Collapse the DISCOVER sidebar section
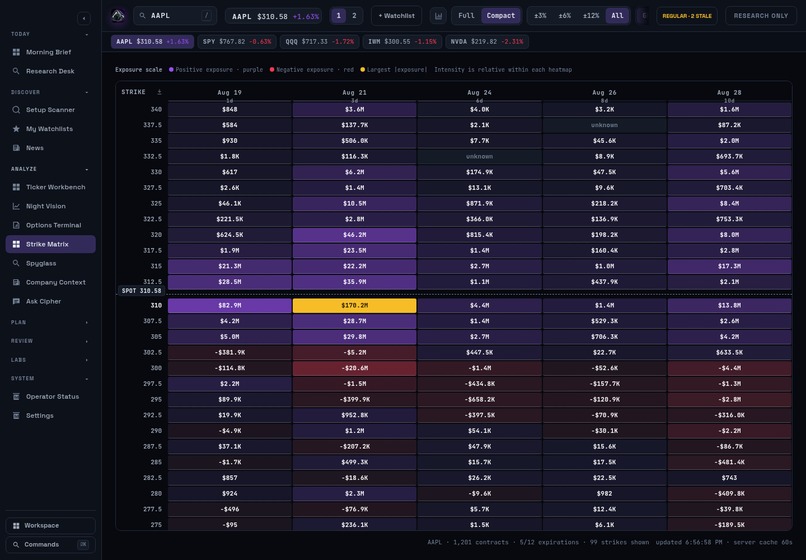This screenshot has width=806, height=560. [x=50, y=93]
